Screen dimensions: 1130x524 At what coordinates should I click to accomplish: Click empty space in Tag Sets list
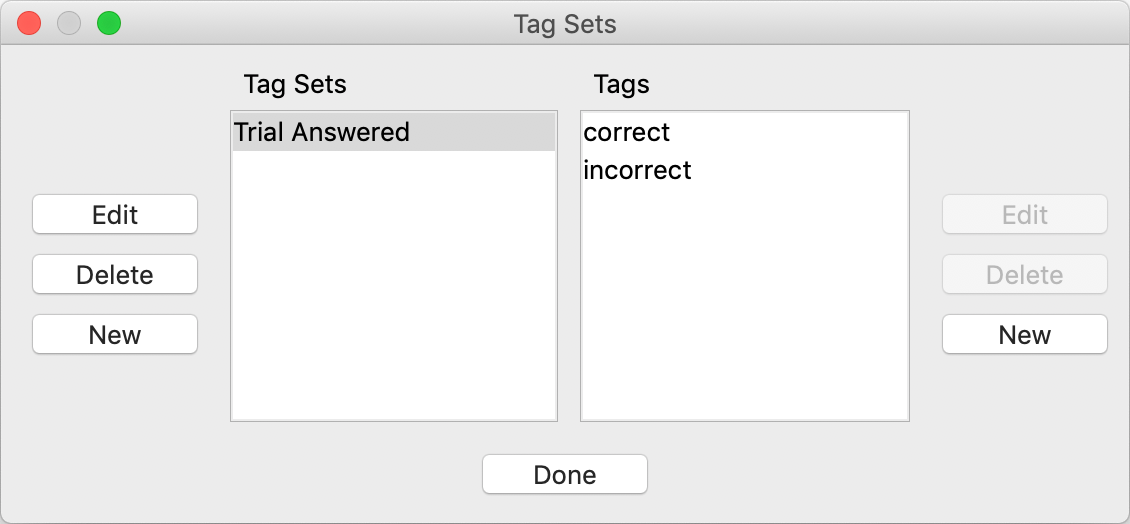coord(393,300)
